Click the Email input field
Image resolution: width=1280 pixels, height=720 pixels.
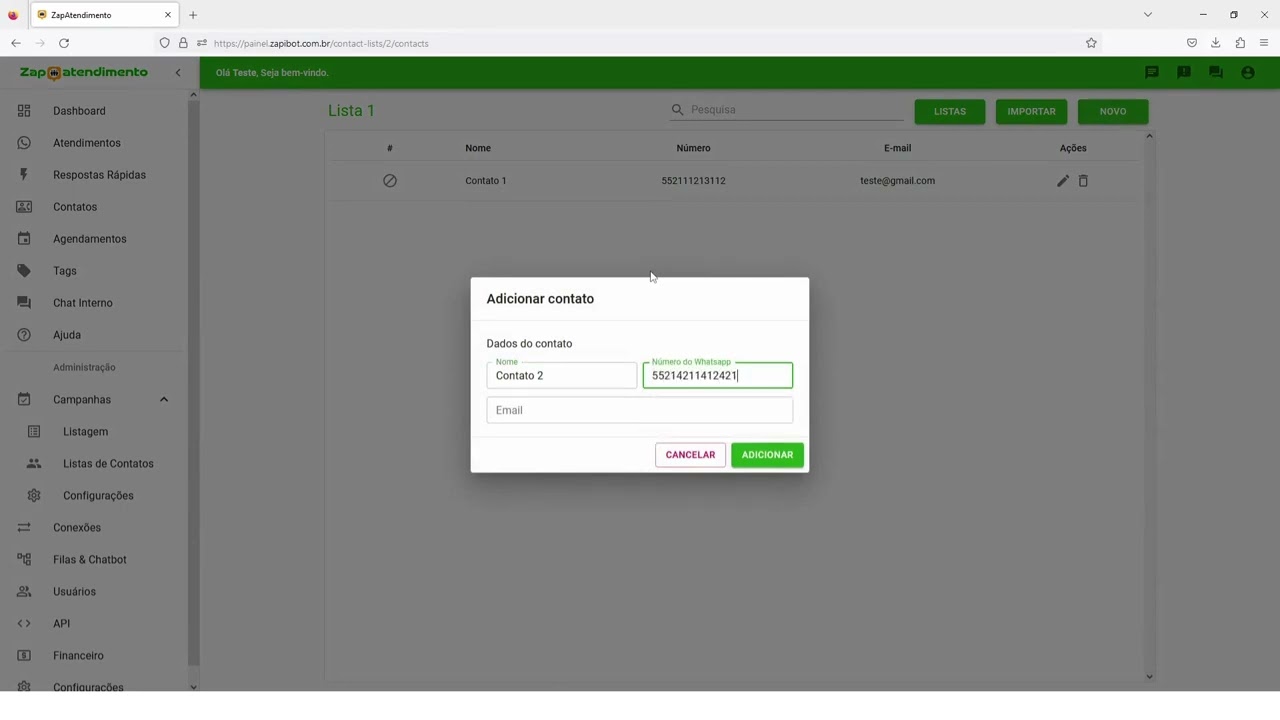tap(640, 410)
